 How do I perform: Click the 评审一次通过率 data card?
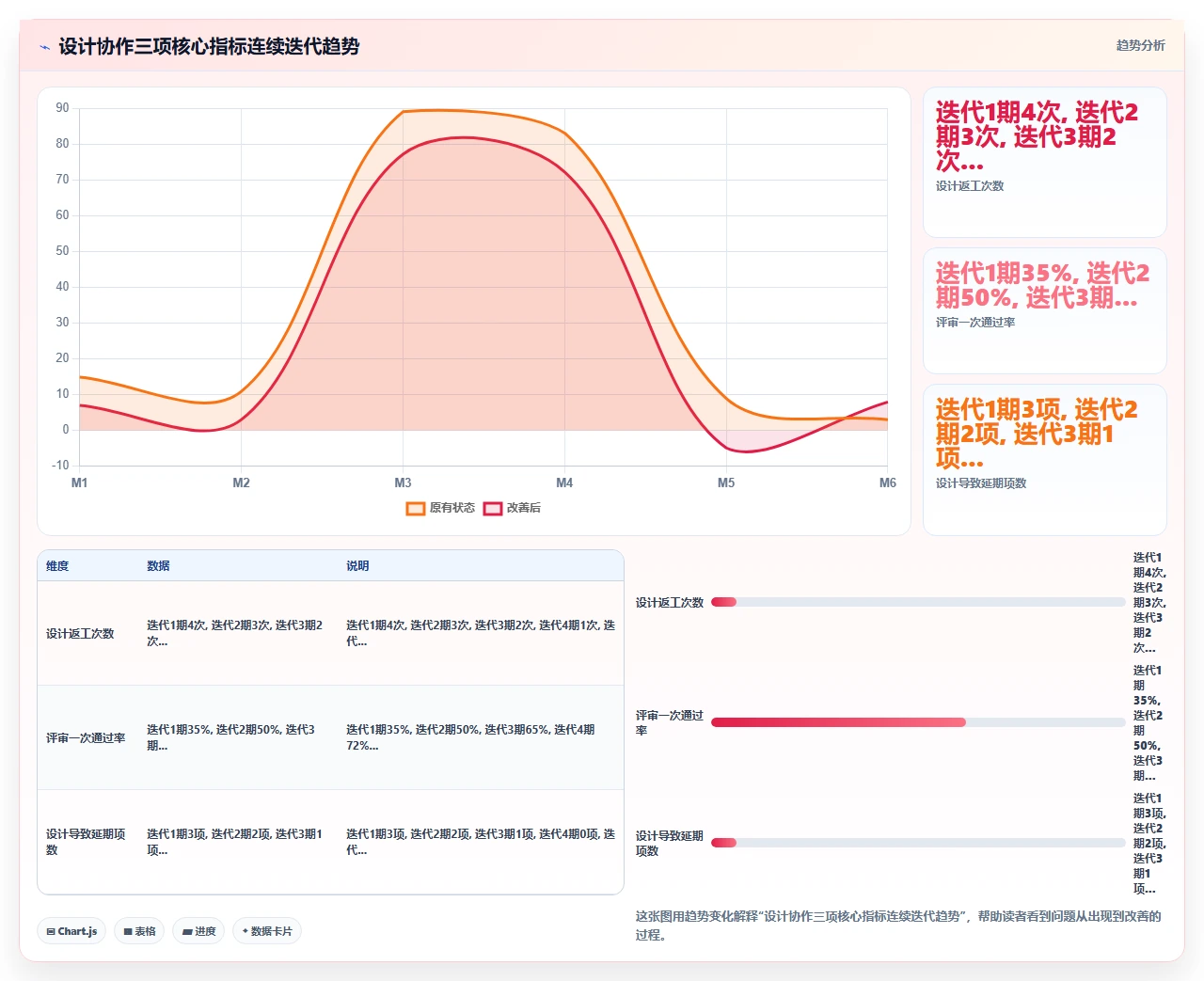click(x=1044, y=311)
